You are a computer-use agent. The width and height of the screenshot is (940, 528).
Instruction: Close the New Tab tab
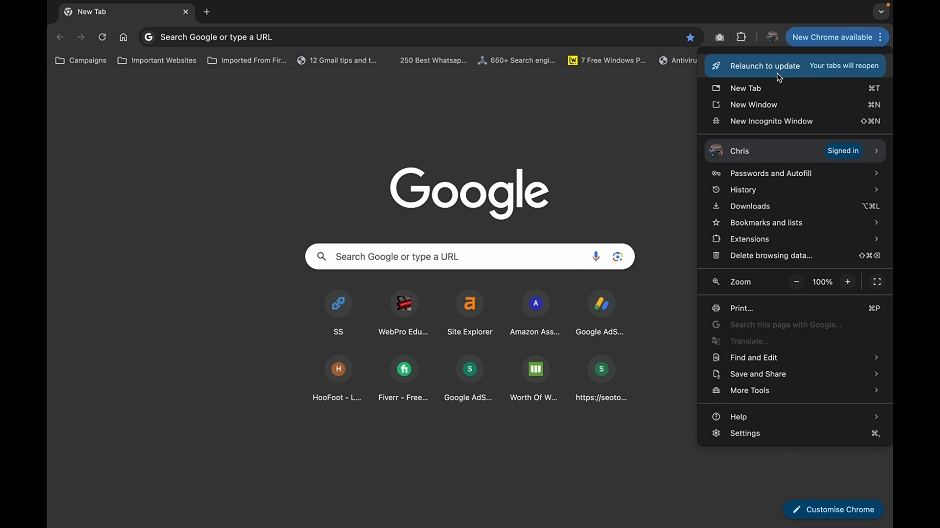pos(185,12)
